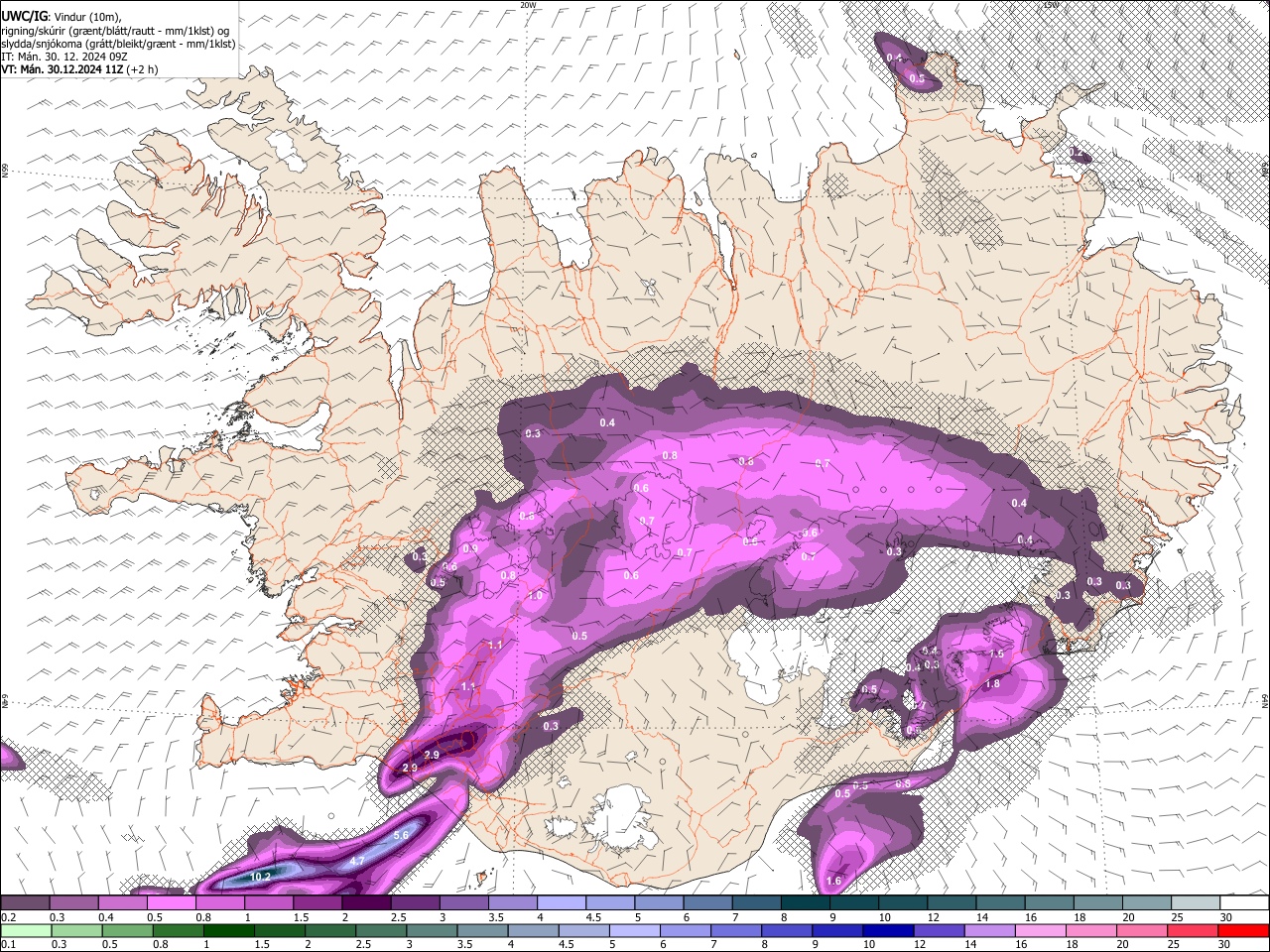Select the dark mauve swatch above top-row 0.2

pos(25,903)
